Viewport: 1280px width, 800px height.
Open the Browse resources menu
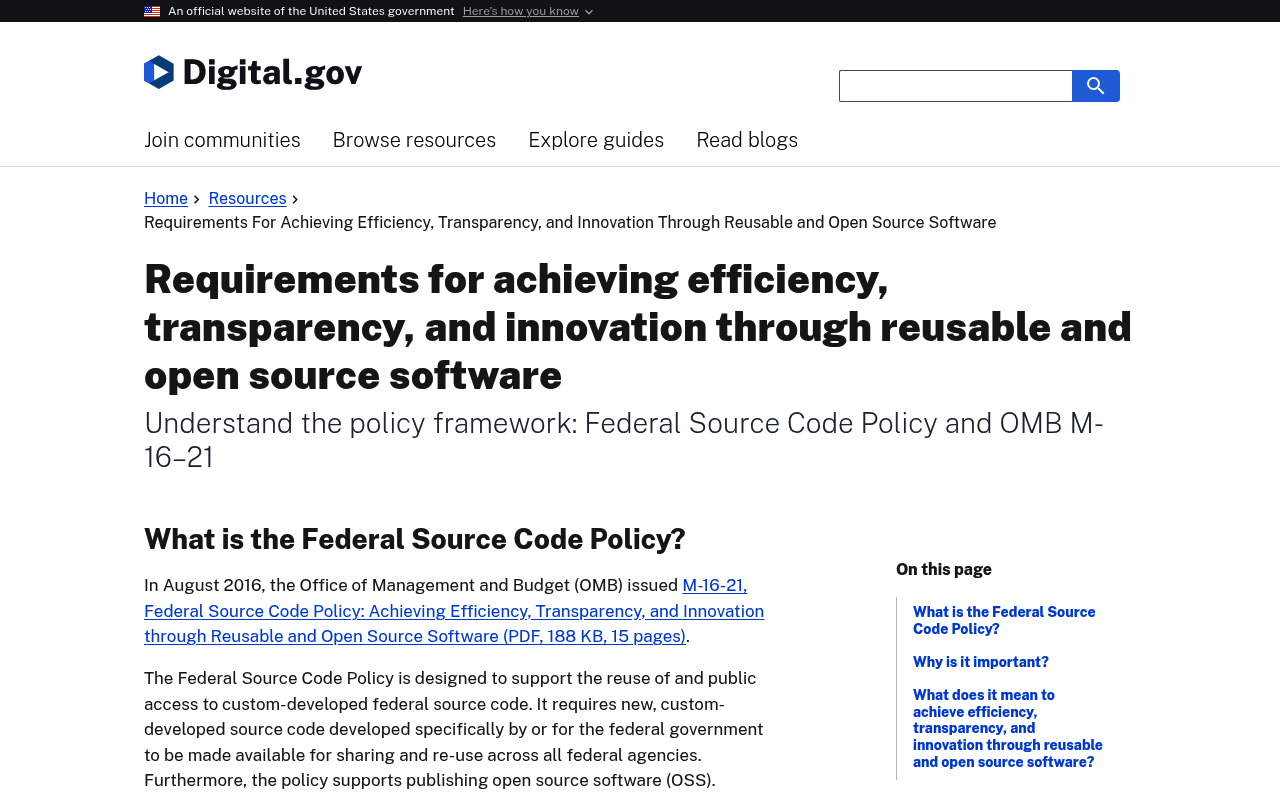click(x=414, y=140)
